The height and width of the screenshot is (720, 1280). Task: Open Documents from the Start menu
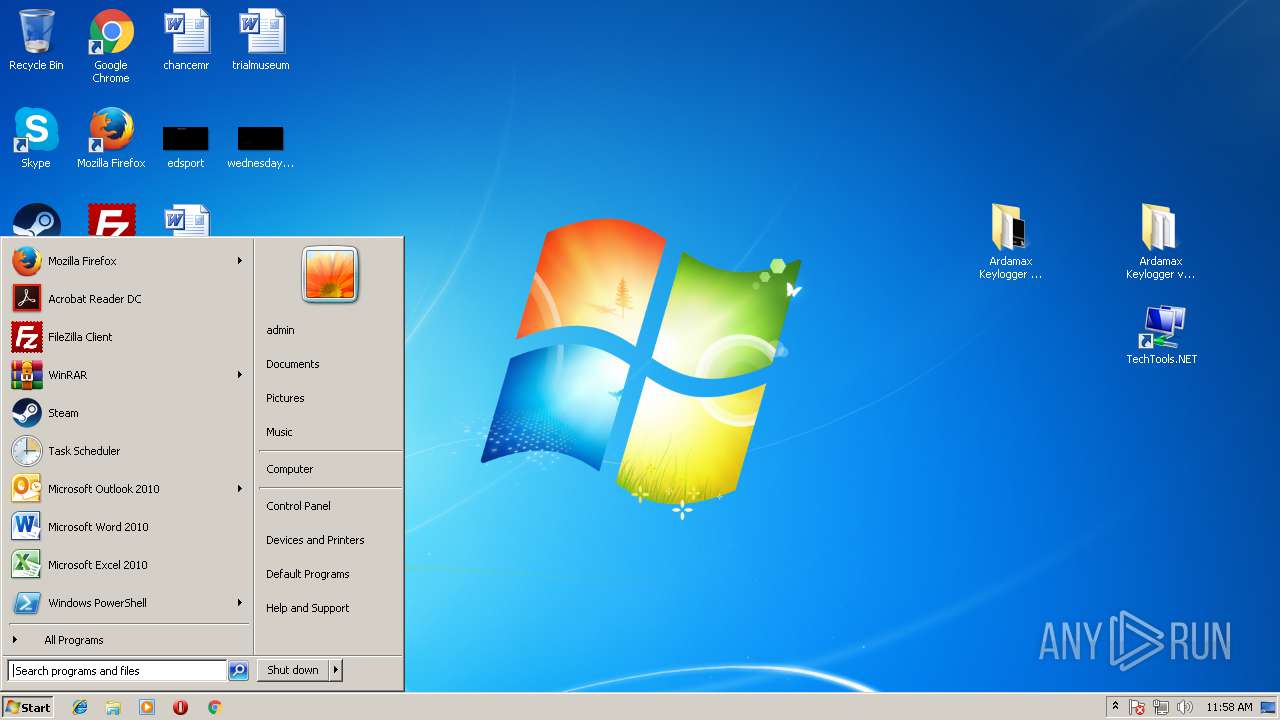click(329, 364)
